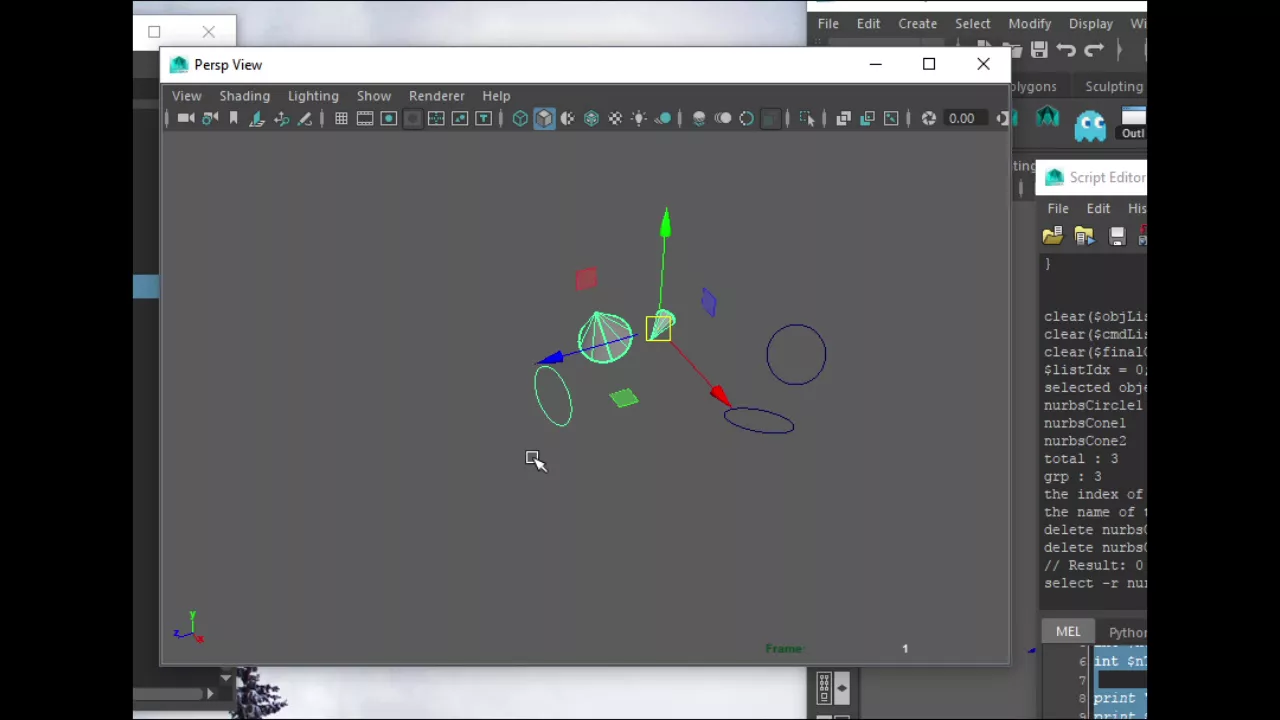Toggle Motion Blur icon
The image size is (1280, 720).
[723, 119]
